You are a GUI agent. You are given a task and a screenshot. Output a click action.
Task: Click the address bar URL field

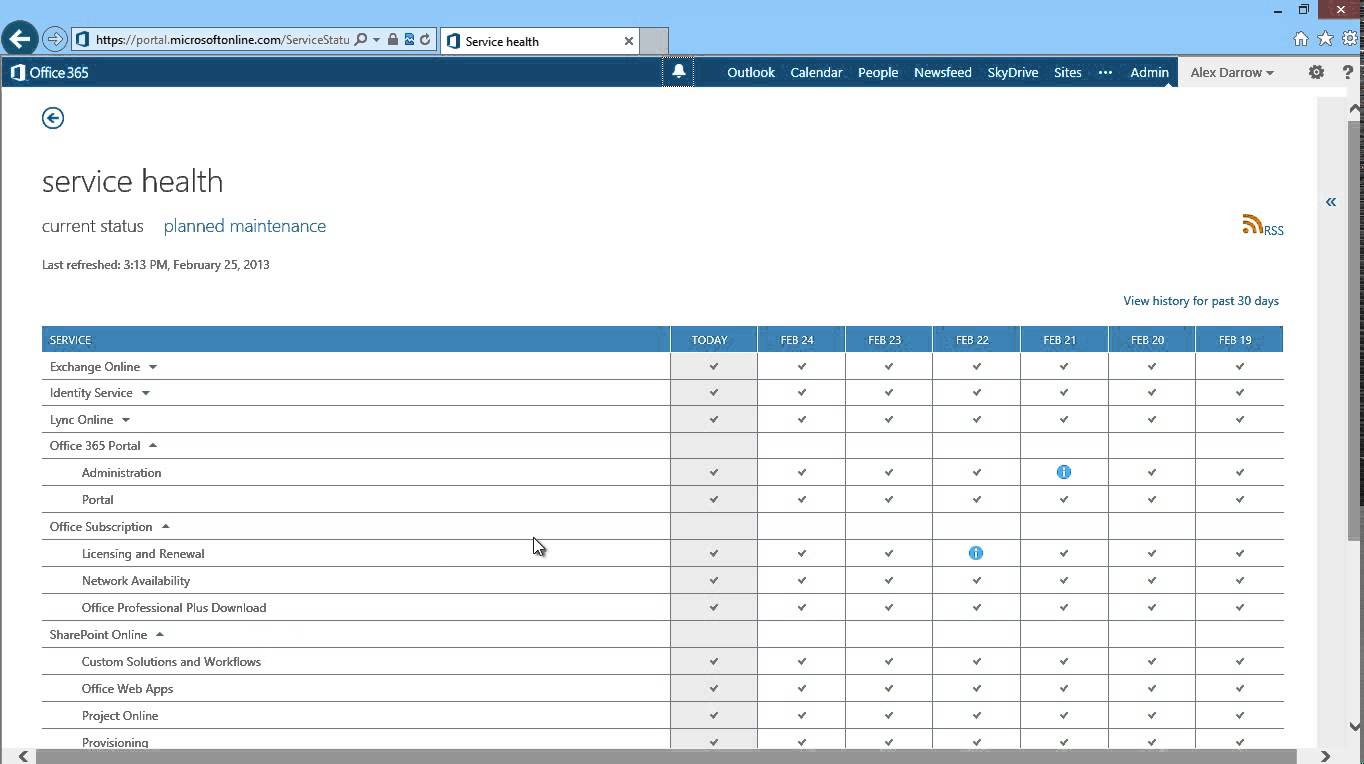pyautogui.click(x=222, y=40)
